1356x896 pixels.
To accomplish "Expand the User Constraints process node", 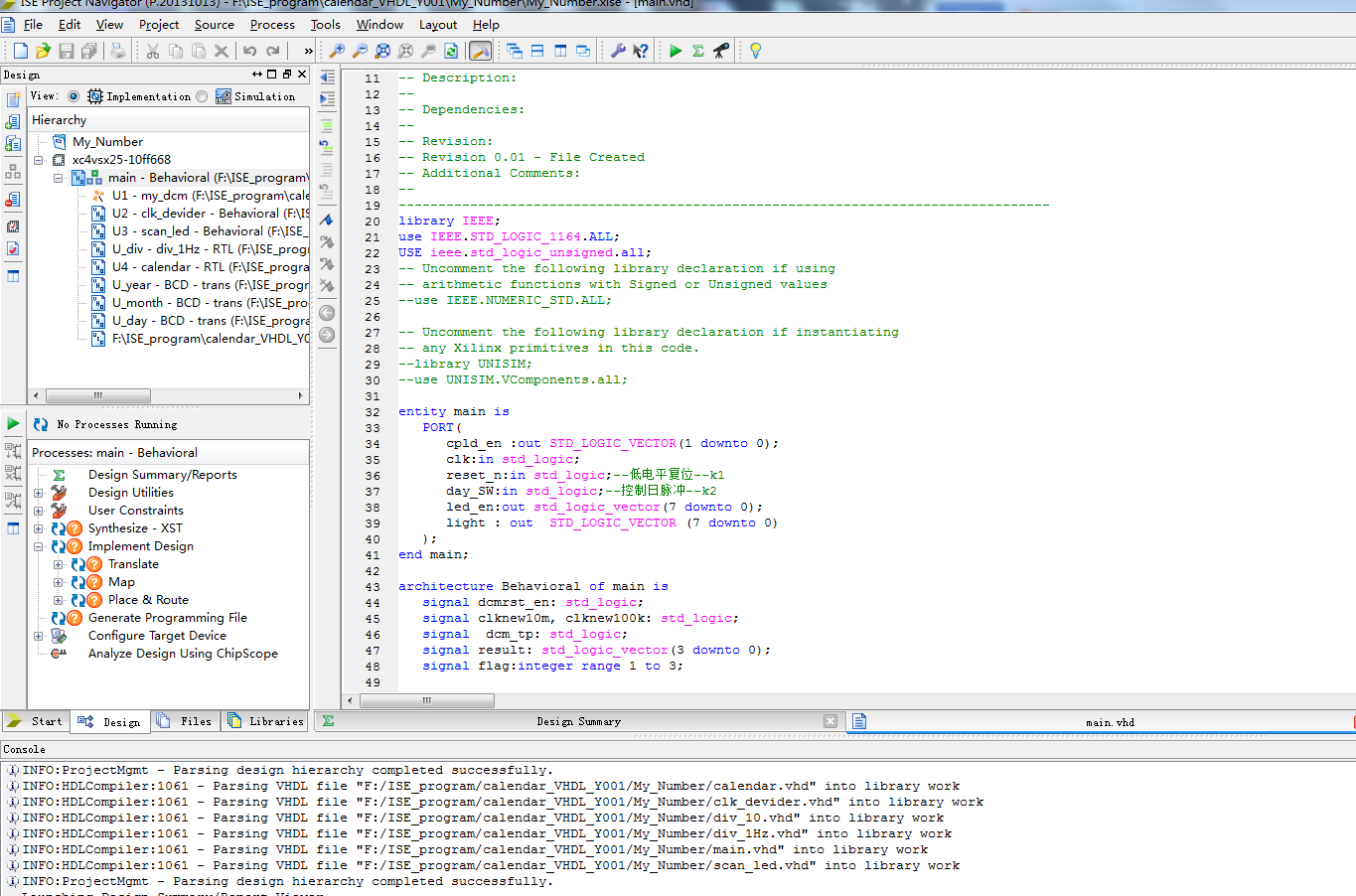I will tap(39, 511).
